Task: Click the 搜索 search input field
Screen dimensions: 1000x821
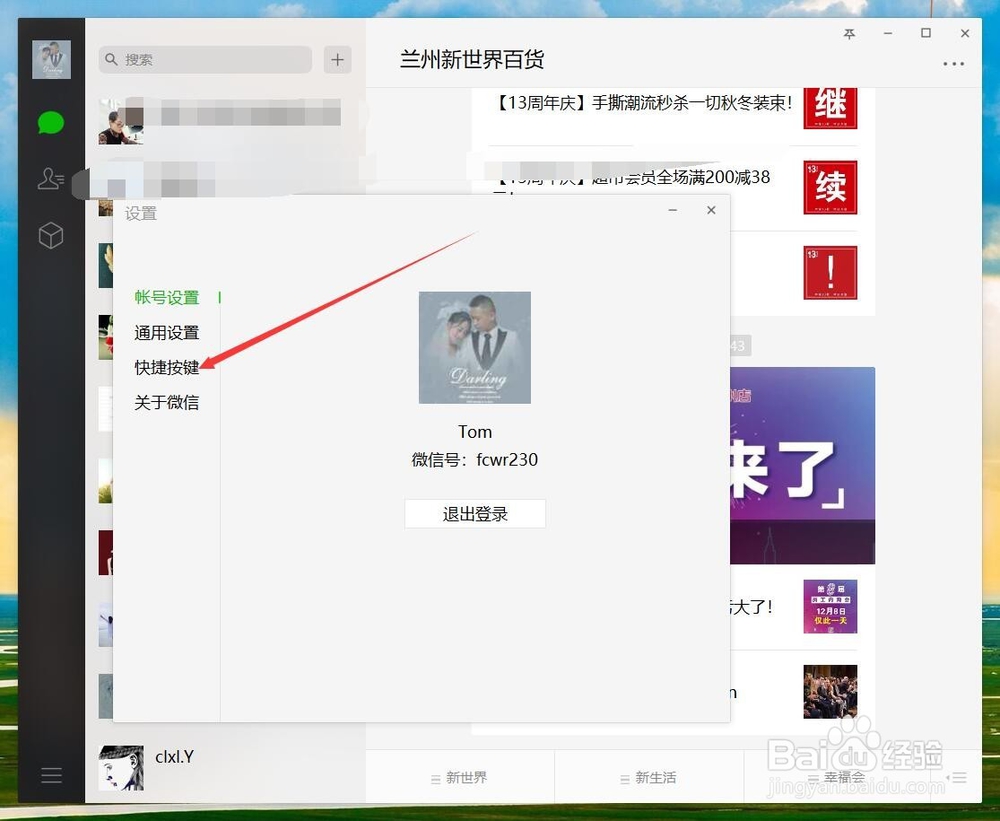Action: click(205, 60)
